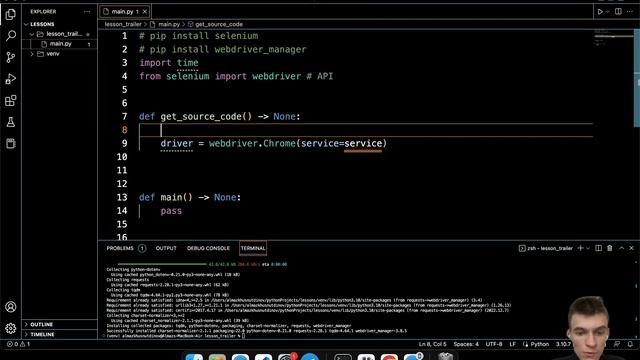Place cursor on line 8 of editor
The height and width of the screenshot is (360, 640).
[366, 130]
